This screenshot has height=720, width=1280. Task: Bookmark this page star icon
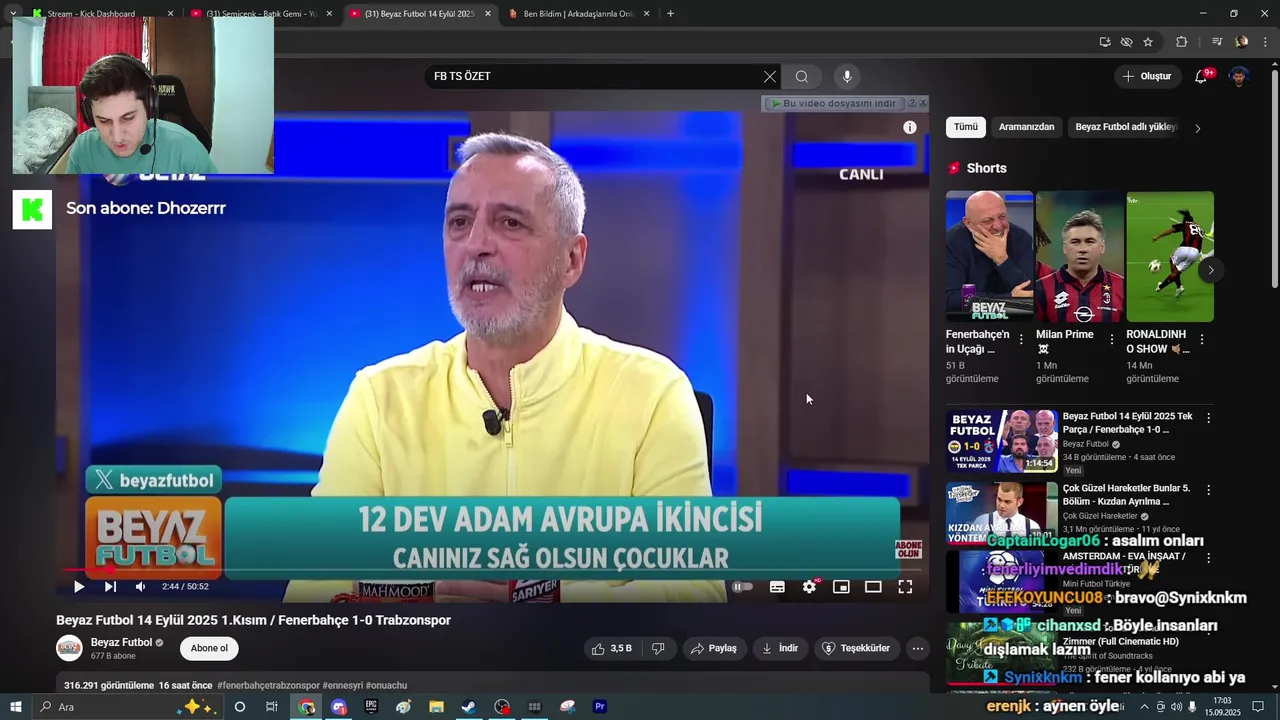coord(1148,42)
